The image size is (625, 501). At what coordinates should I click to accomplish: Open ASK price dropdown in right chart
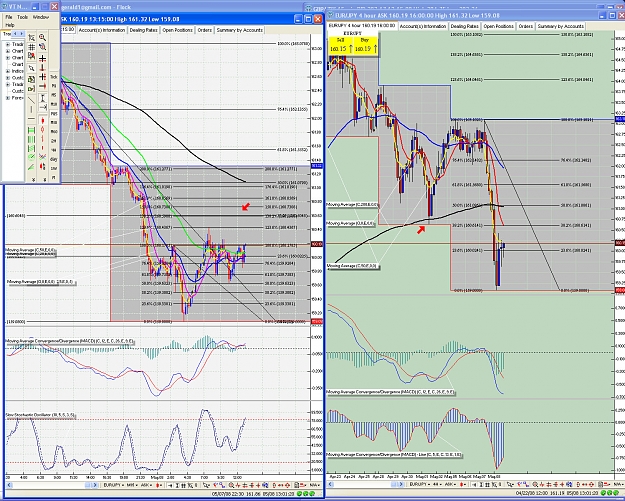click(x=451, y=485)
